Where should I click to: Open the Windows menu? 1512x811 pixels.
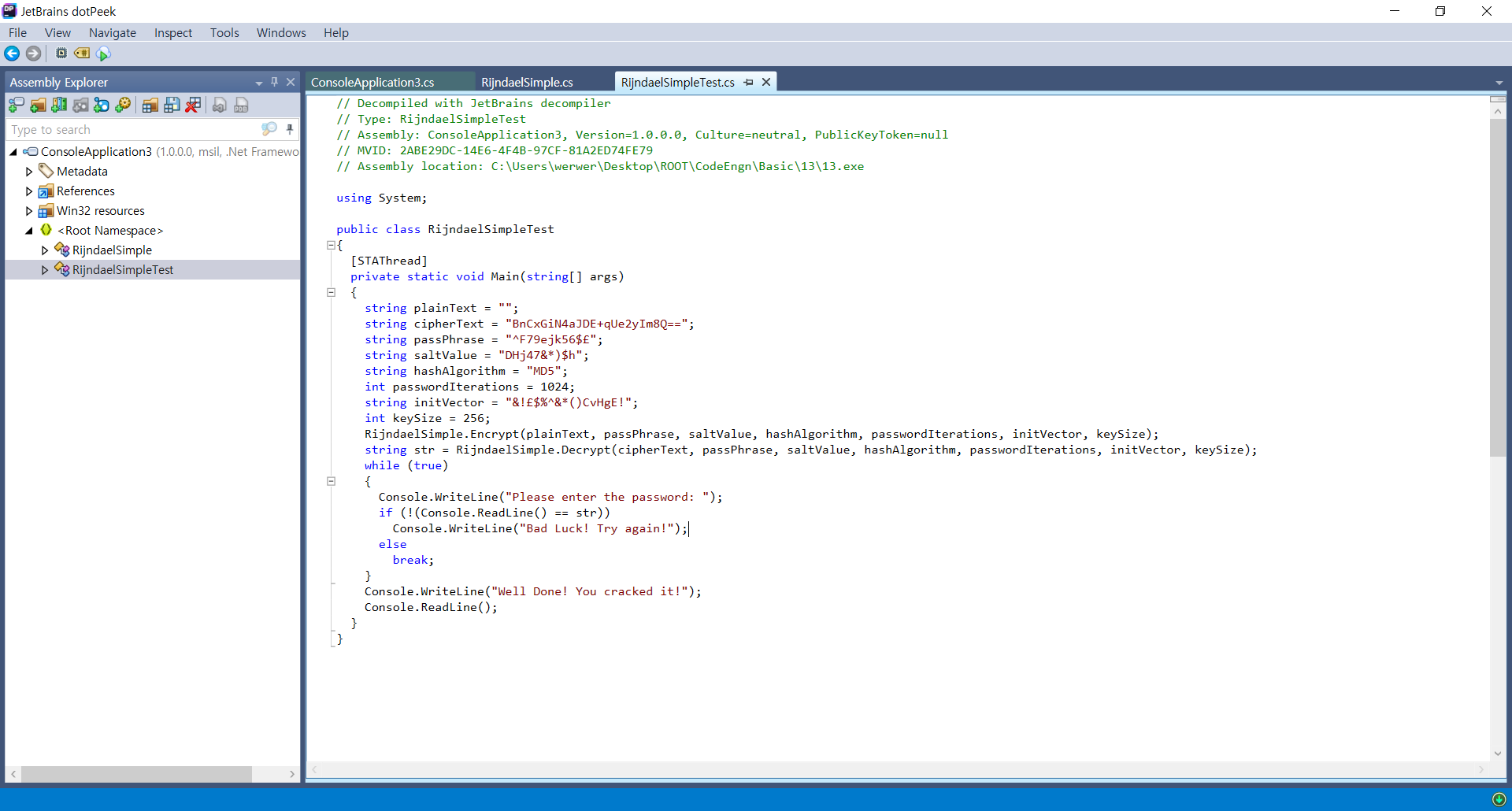281,32
